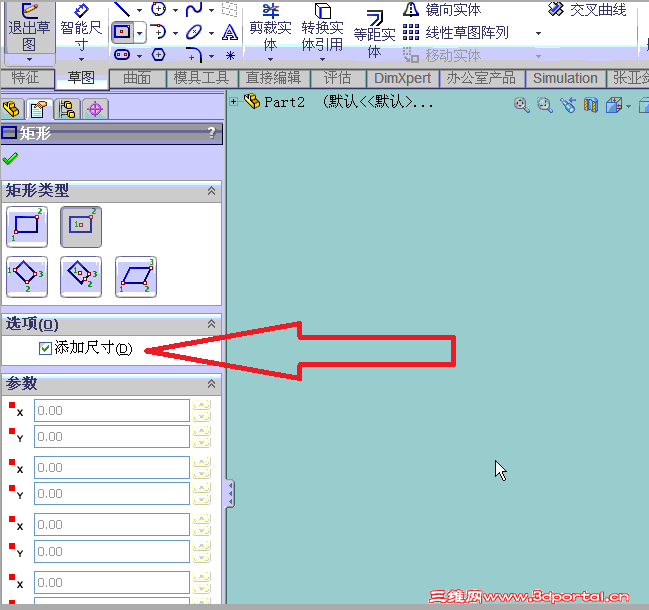The width and height of the screenshot is (649, 610).
Task: Open PropertyManager tab icon
Action: 39,109
